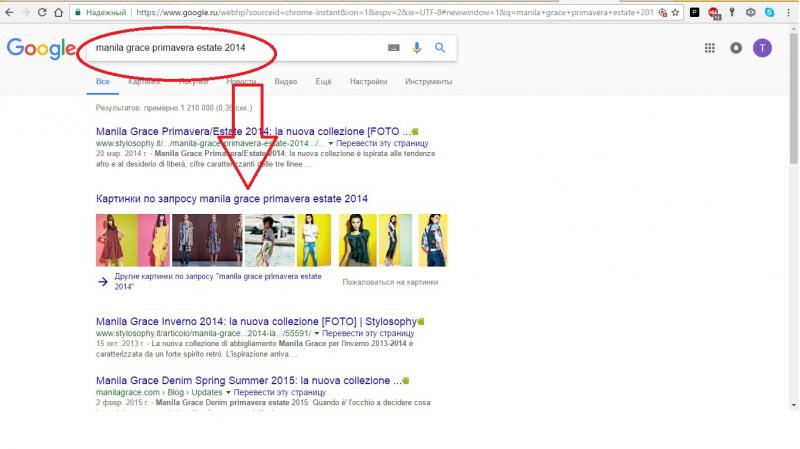
Task: Open Manila Grace Primavera/Estate 2014 result
Action: (x=253, y=132)
